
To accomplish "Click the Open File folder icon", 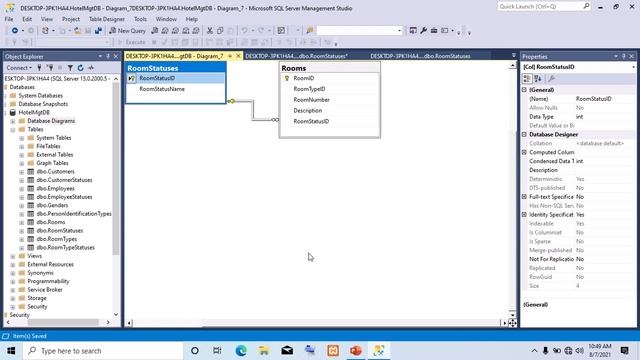I will [x=77, y=31].
